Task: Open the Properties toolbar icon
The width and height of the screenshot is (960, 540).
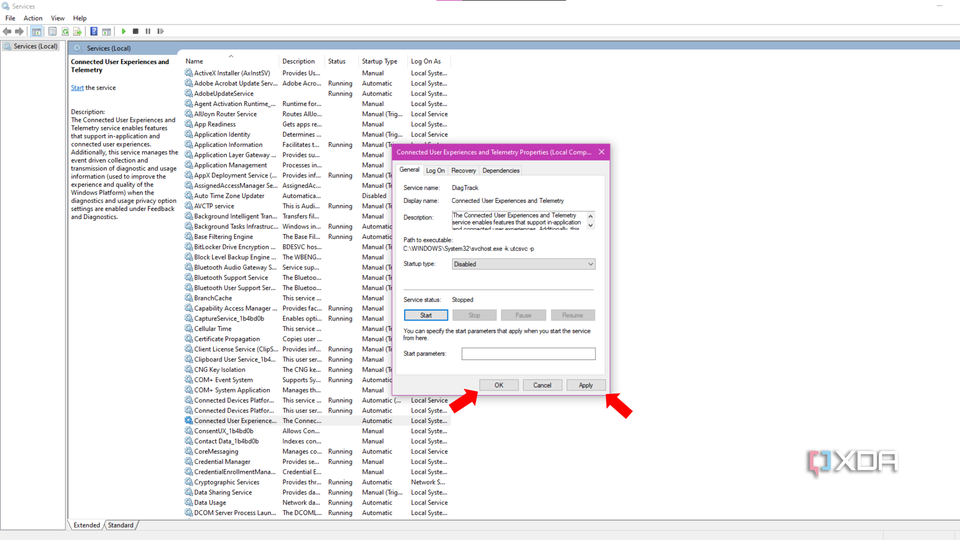Action: point(52,31)
